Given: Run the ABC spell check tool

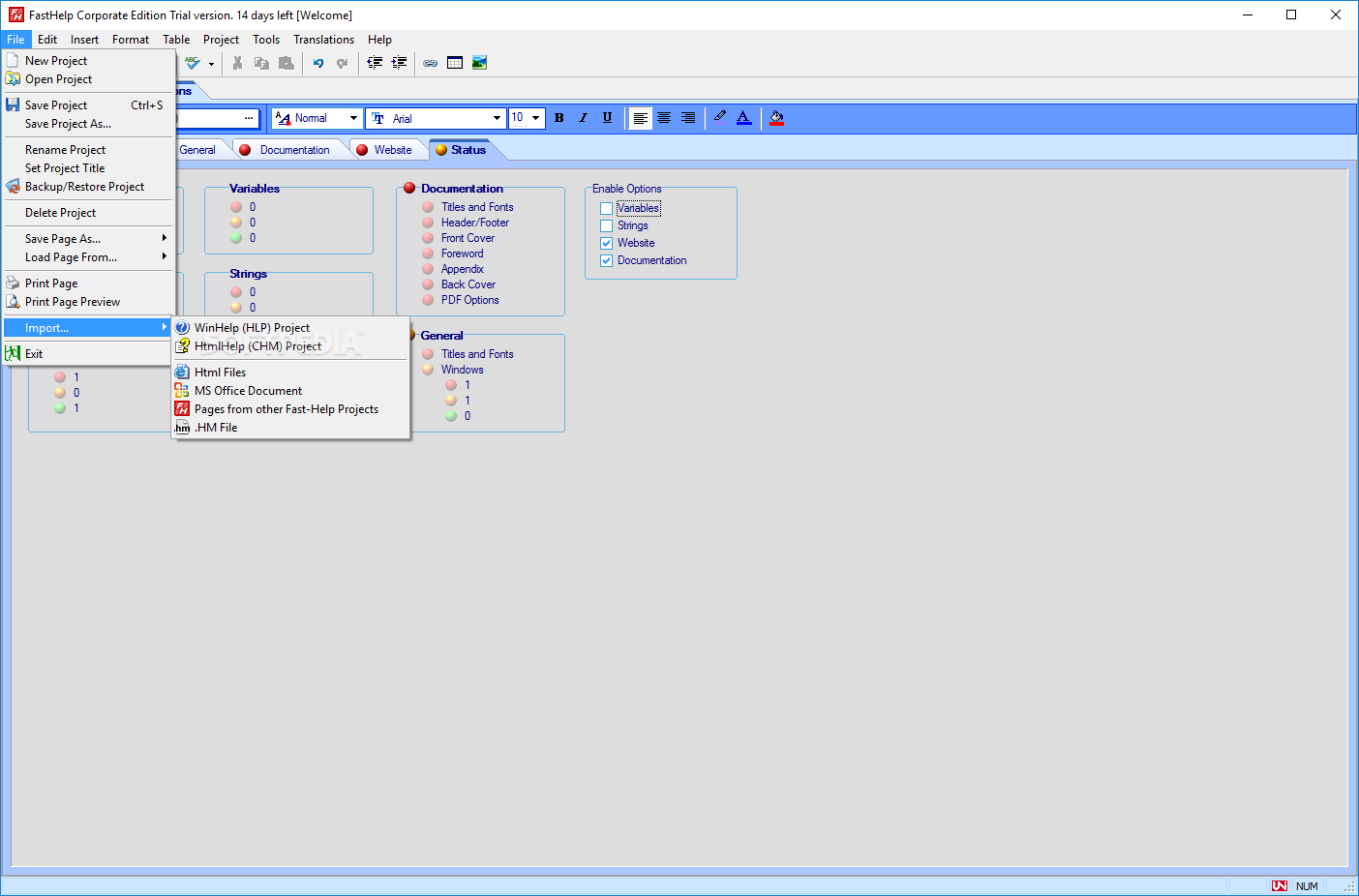Looking at the screenshot, I should click(x=193, y=63).
